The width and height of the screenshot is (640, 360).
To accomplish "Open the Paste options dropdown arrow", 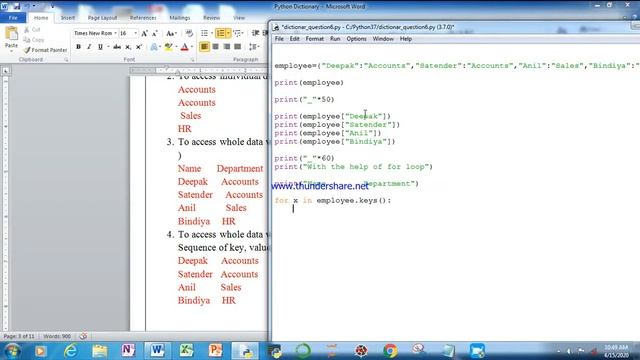I will [11, 51].
